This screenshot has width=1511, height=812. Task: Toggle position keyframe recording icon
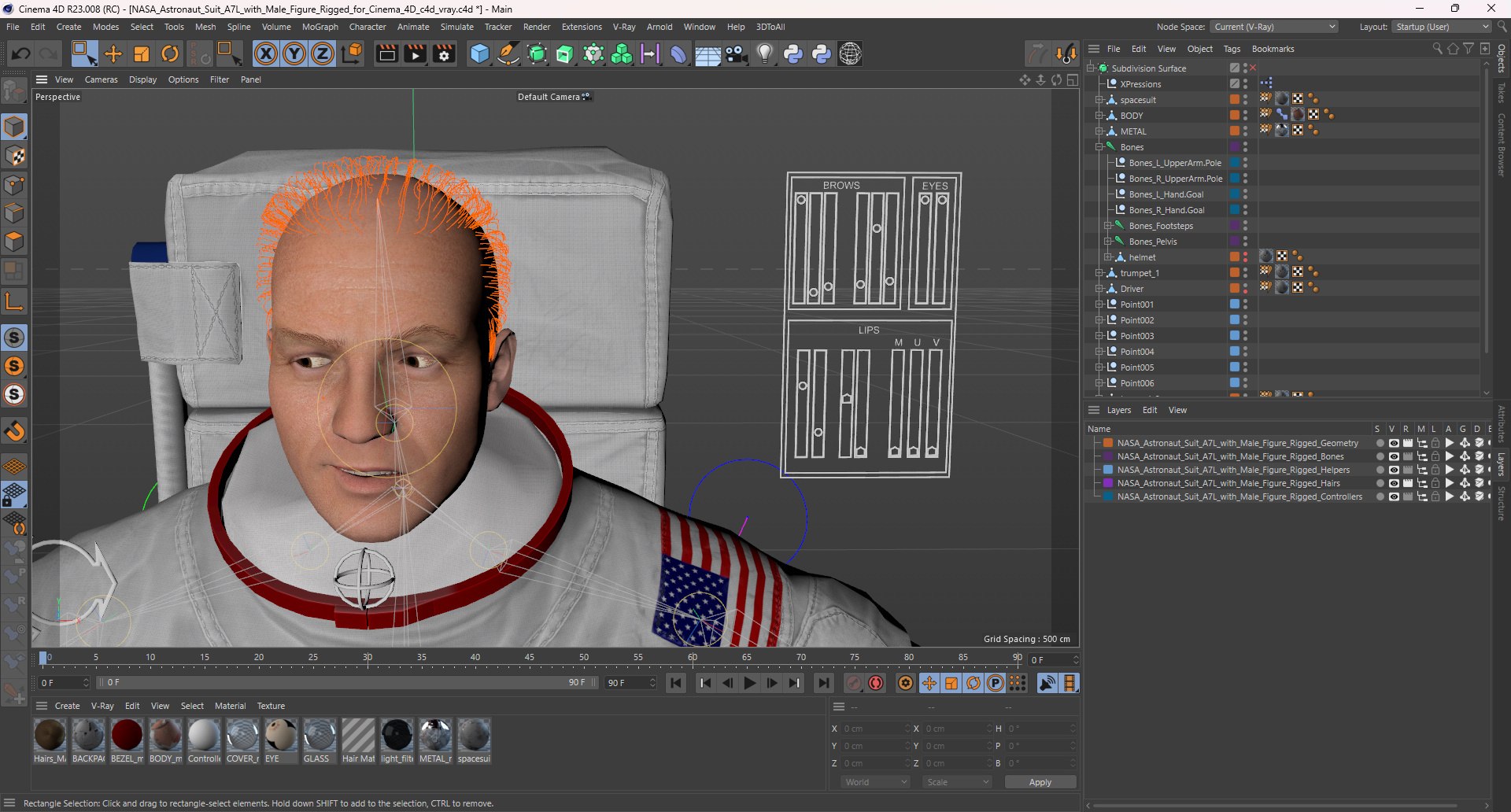[x=929, y=683]
